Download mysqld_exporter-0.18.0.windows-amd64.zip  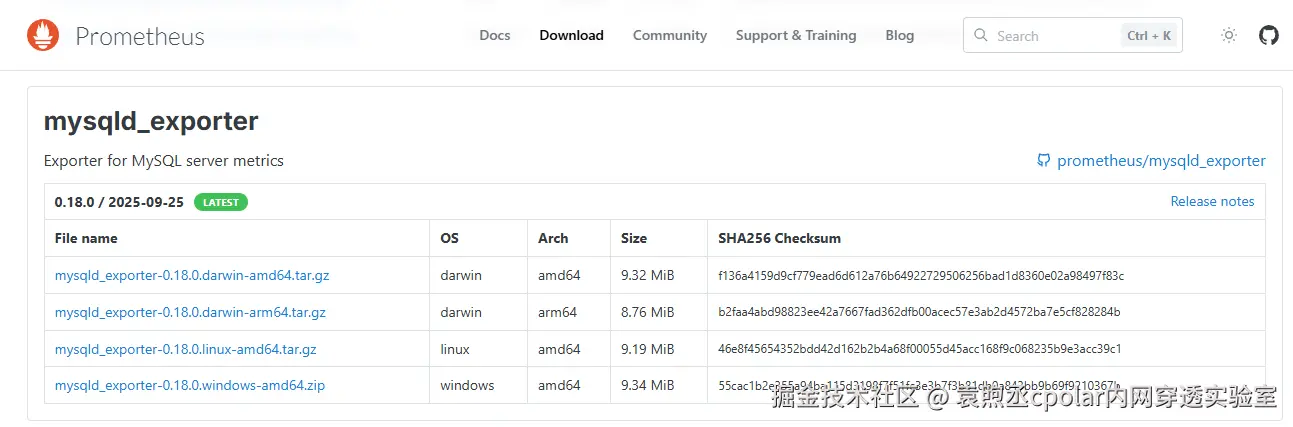pos(189,385)
